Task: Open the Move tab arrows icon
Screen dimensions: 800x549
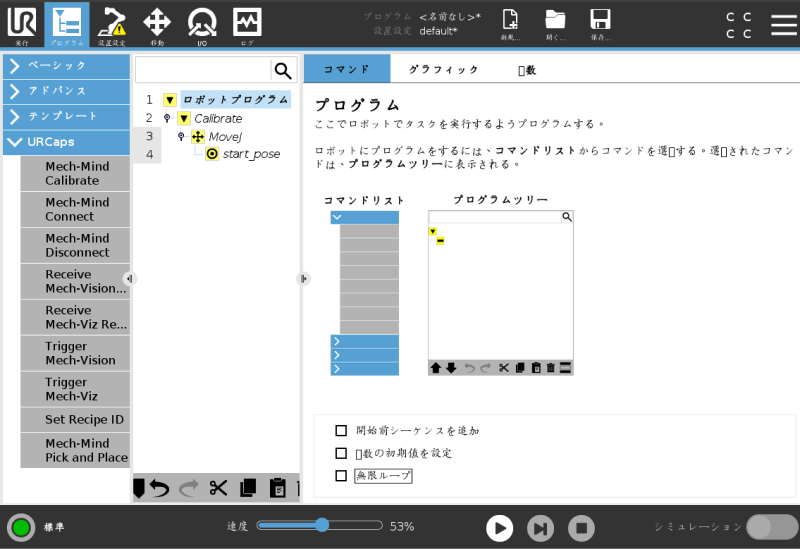Action: (157, 24)
